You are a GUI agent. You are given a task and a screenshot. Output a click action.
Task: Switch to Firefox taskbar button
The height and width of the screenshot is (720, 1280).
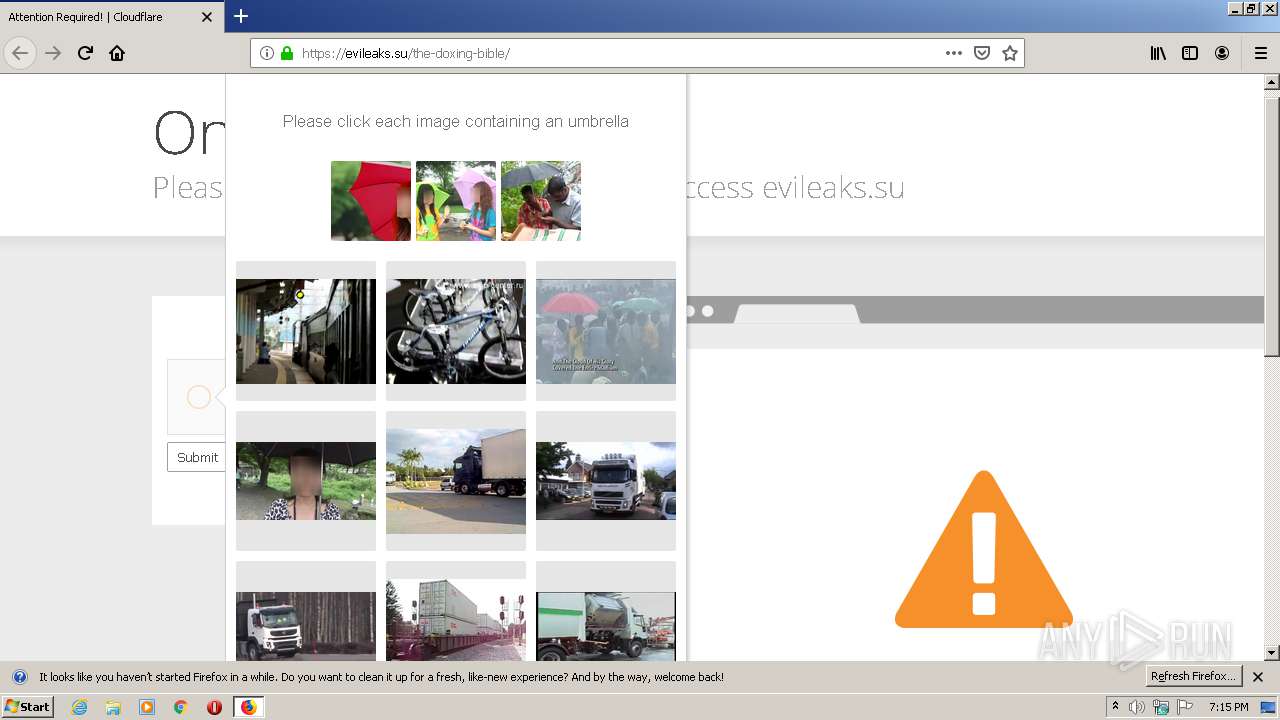[x=248, y=707]
